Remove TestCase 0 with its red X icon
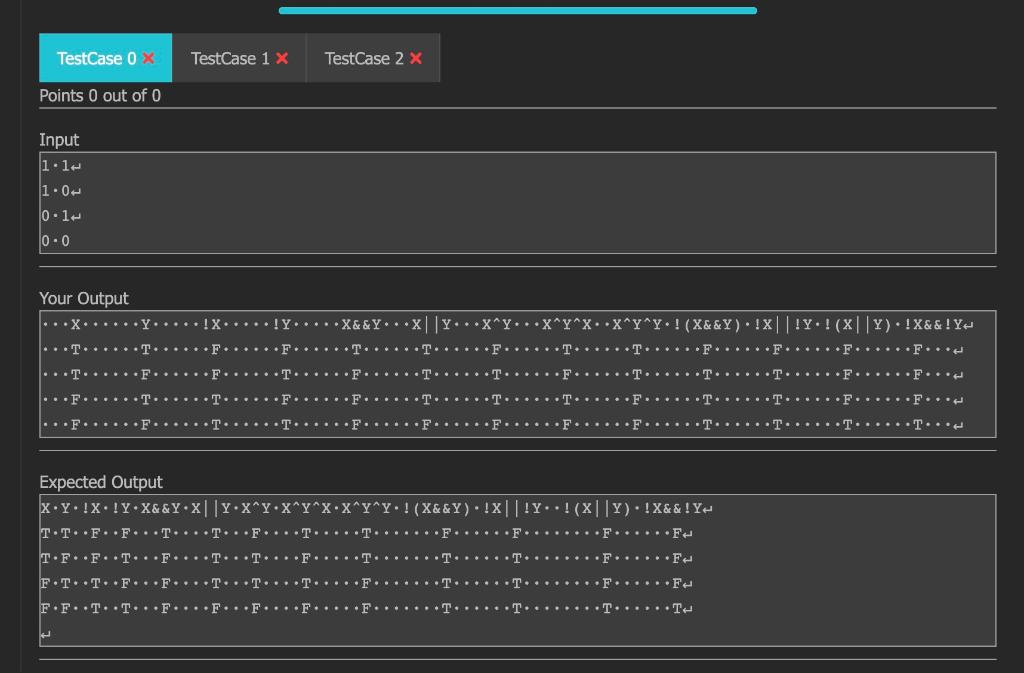The image size is (1024, 673). [x=148, y=57]
